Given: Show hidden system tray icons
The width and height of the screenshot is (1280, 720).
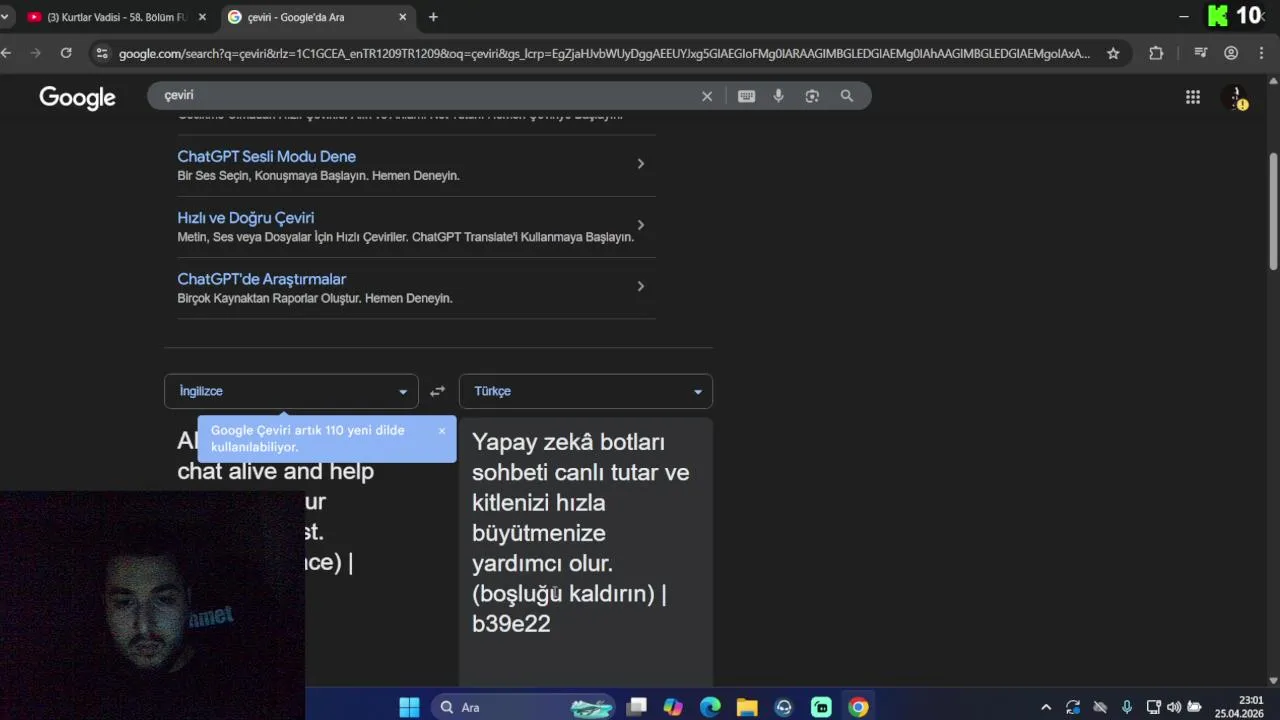Looking at the screenshot, I should 1046,707.
